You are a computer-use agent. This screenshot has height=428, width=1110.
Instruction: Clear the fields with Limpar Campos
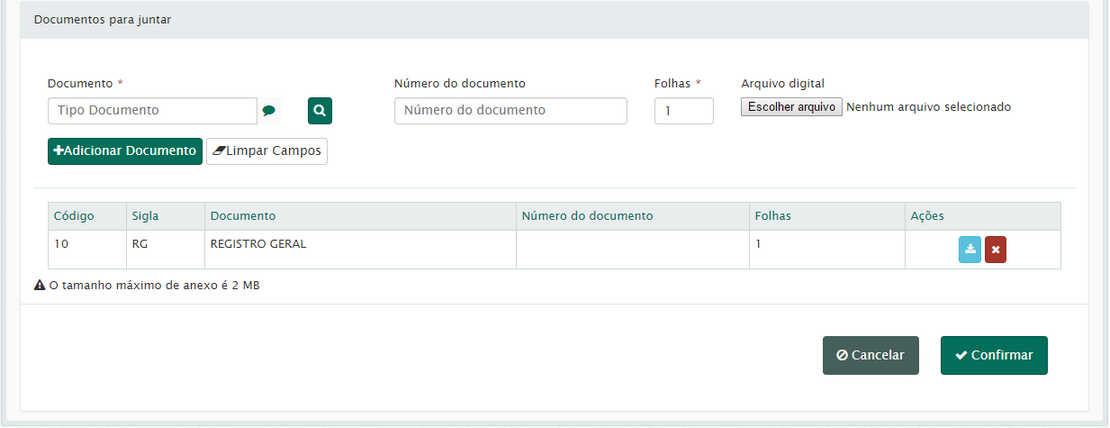[x=267, y=151]
